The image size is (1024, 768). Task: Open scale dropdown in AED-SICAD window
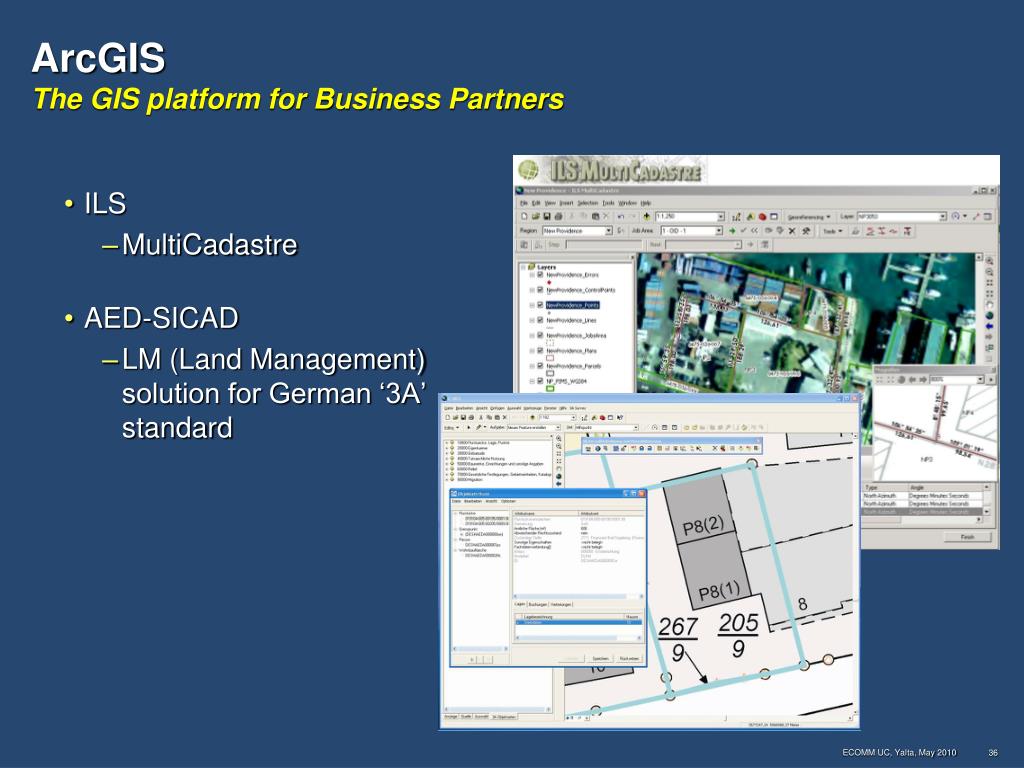pyautogui.click(x=573, y=417)
